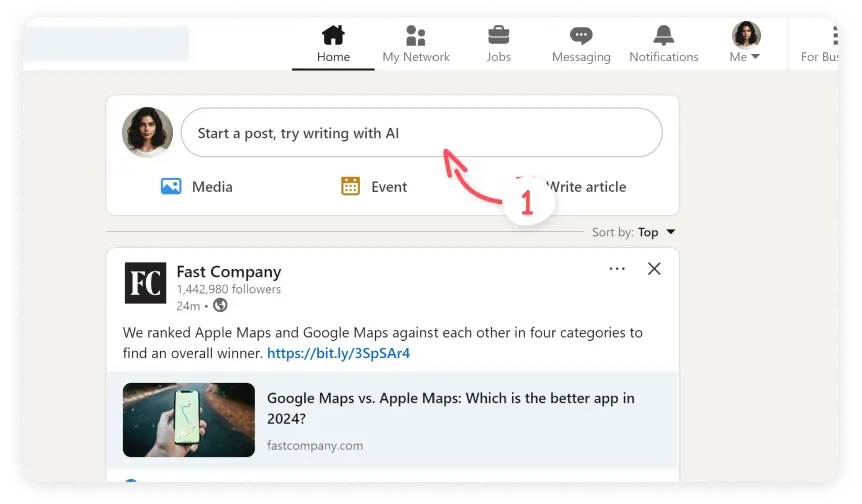Dismiss the Fast Company post
862x504 pixels.
click(654, 269)
